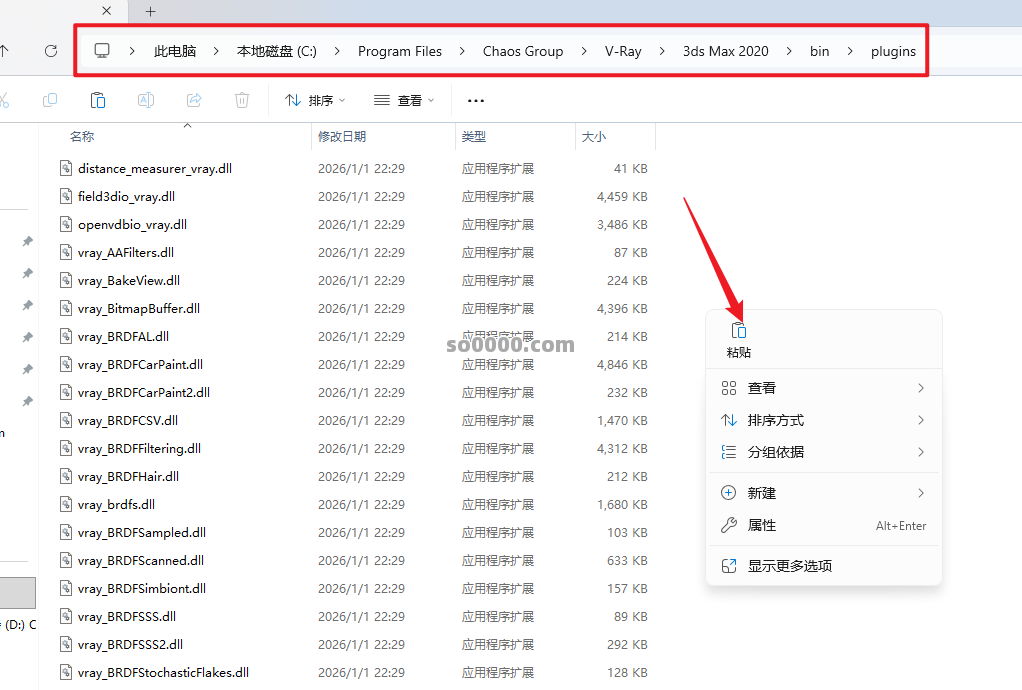The height and width of the screenshot is (690, 1022).
Task: Click the Delete trash icon in toolbar
Action: (242, 100)
